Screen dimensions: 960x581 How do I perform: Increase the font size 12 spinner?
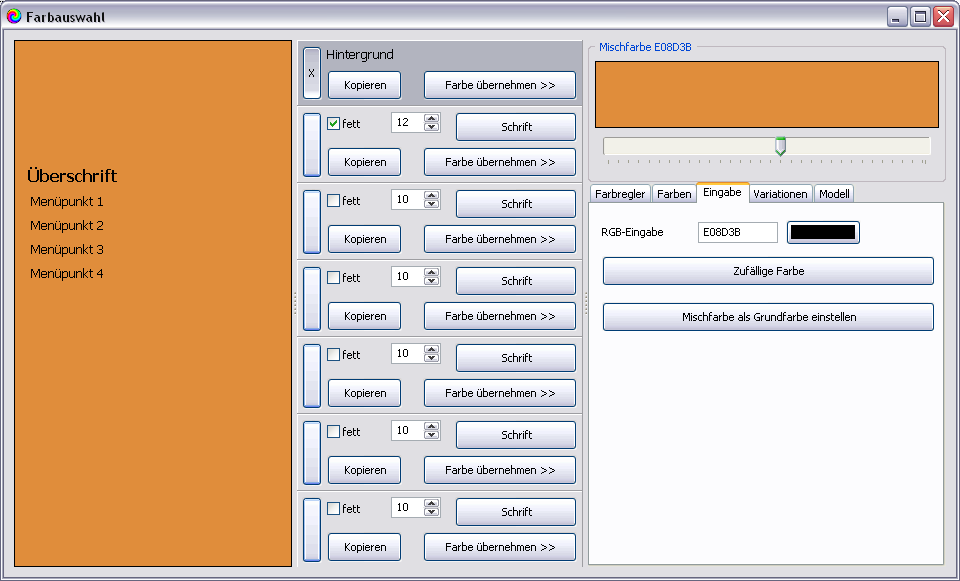tap(432, 118)
